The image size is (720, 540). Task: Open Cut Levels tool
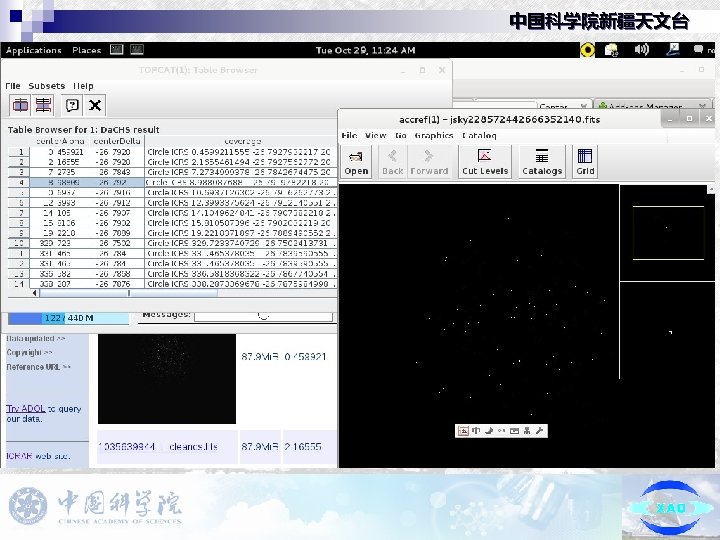pyautogui.click(x=485, y=162)
